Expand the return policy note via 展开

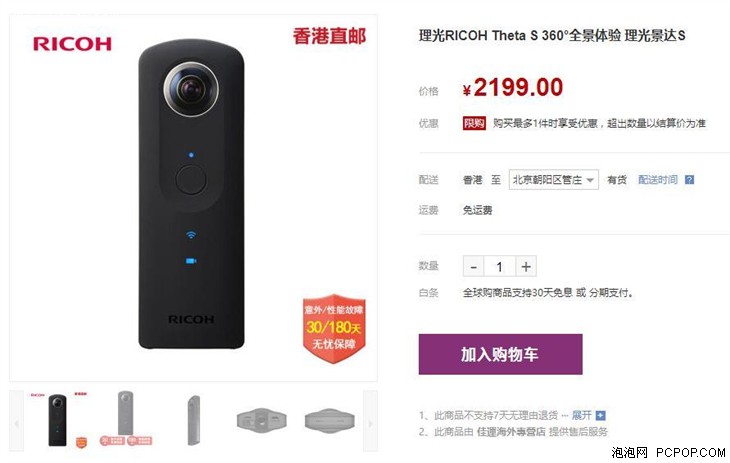pos(581,415)
